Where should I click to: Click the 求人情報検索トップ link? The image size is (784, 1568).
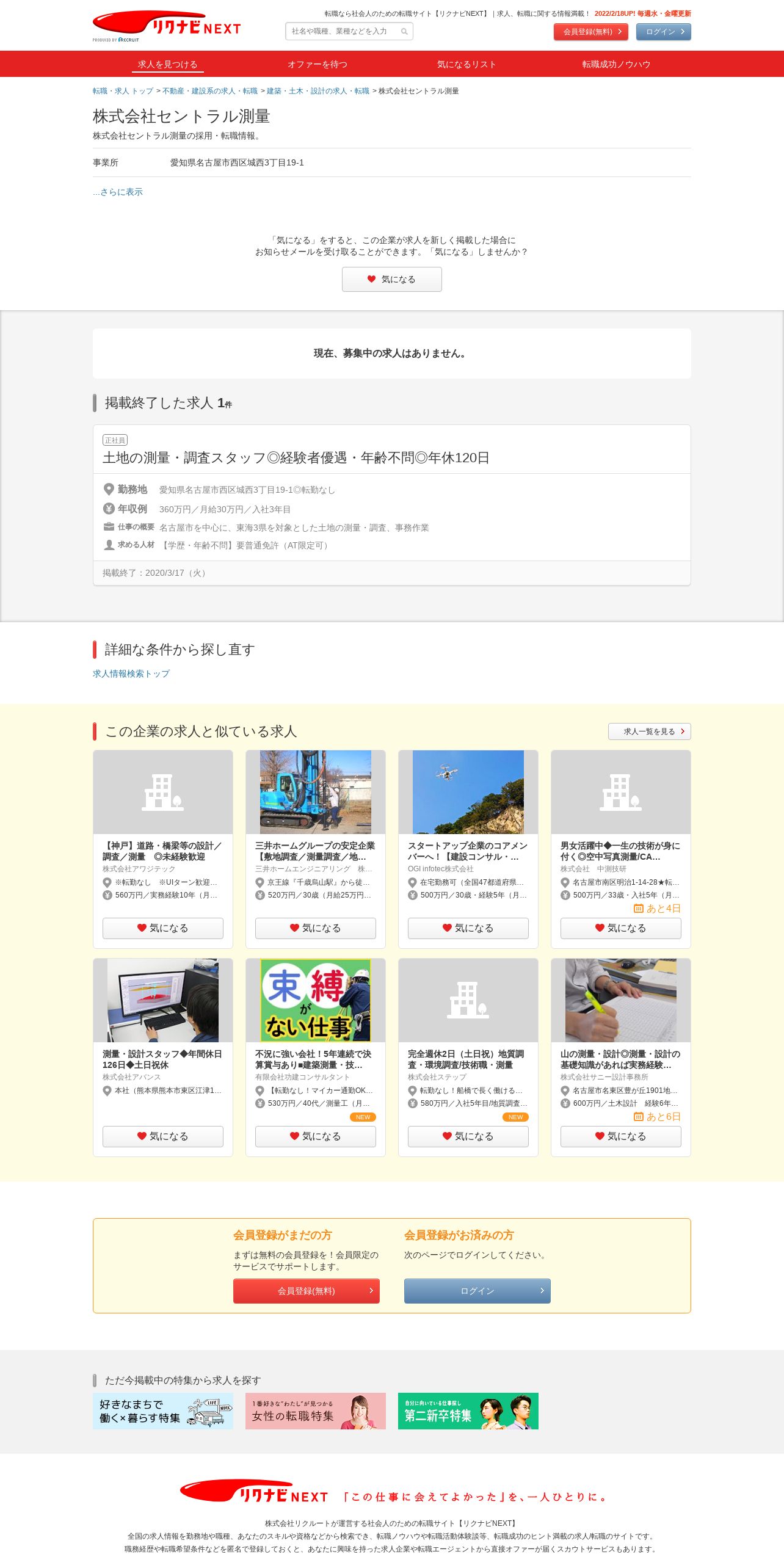click(x=131, y=673)
